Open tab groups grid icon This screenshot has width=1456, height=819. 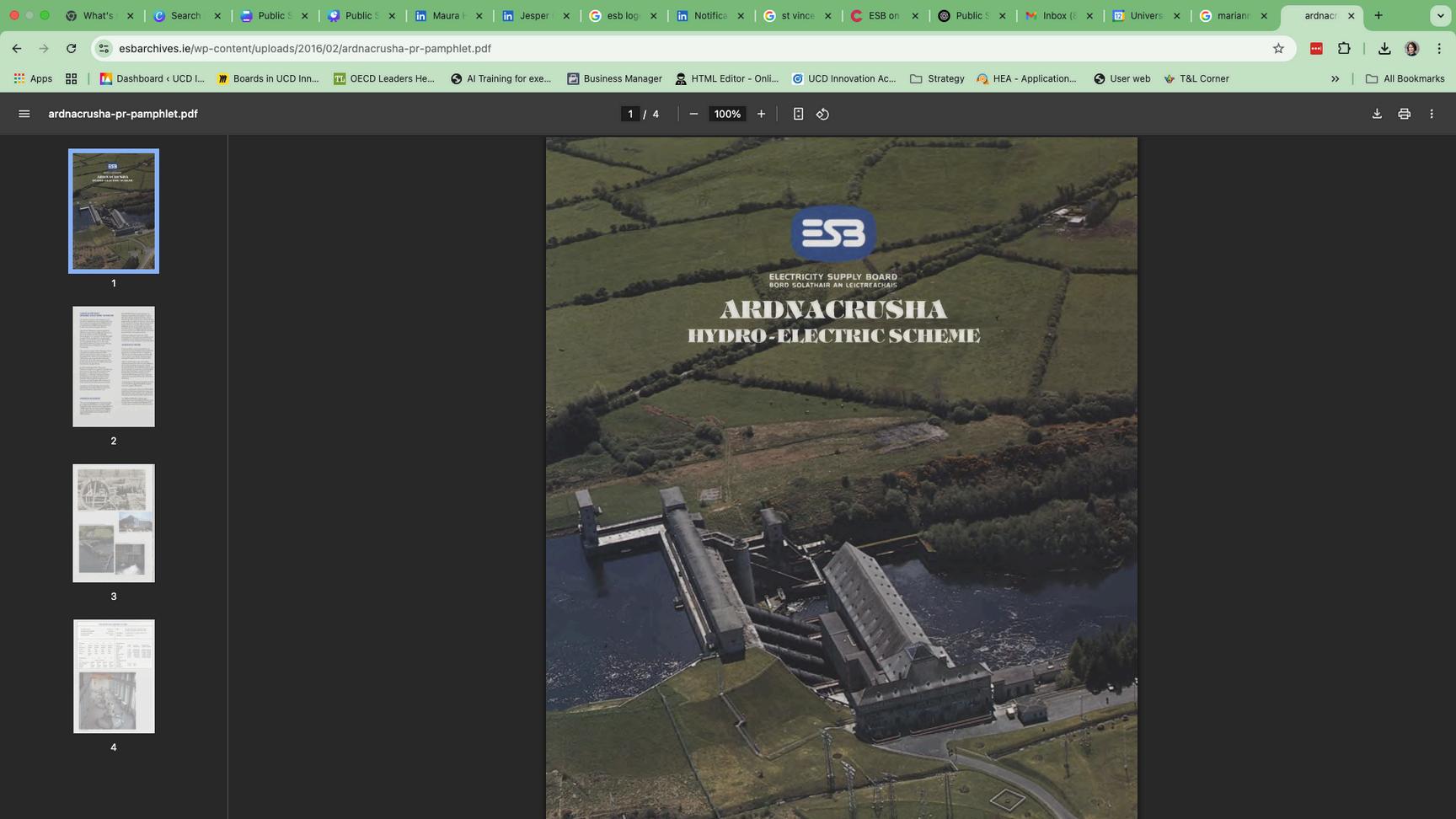72,78
